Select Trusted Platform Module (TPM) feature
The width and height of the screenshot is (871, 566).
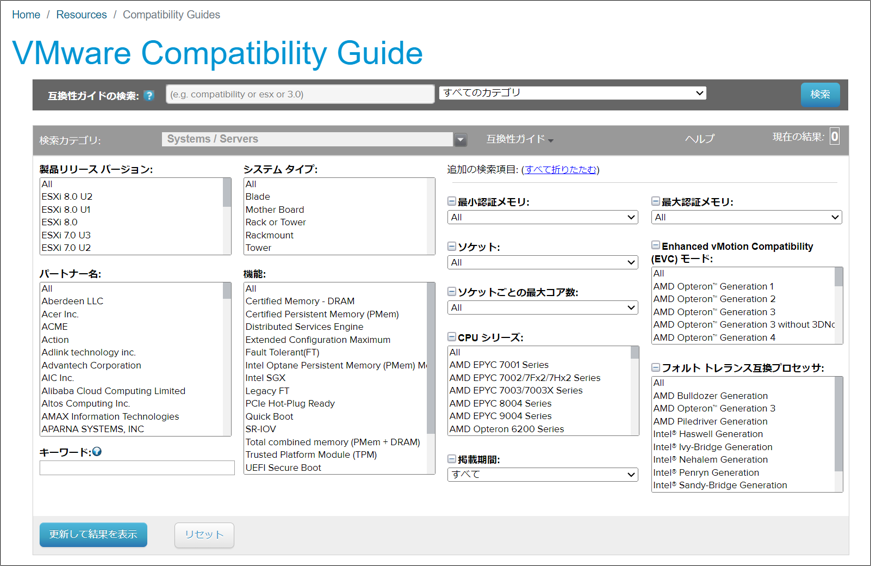(311, 455)
